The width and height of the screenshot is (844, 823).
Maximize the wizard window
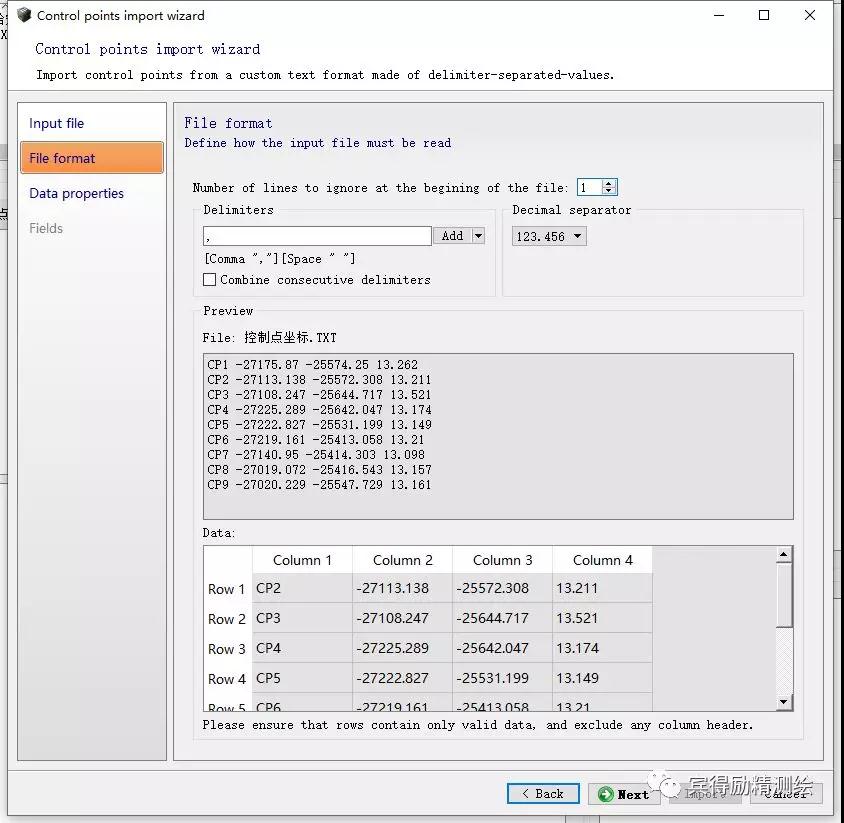764,15
